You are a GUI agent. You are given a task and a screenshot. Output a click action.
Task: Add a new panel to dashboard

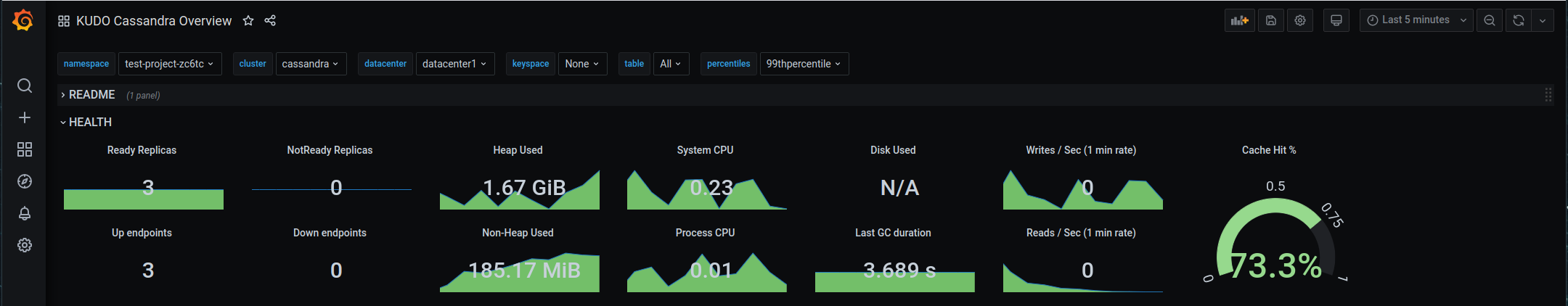click(x=1239, y=20)
